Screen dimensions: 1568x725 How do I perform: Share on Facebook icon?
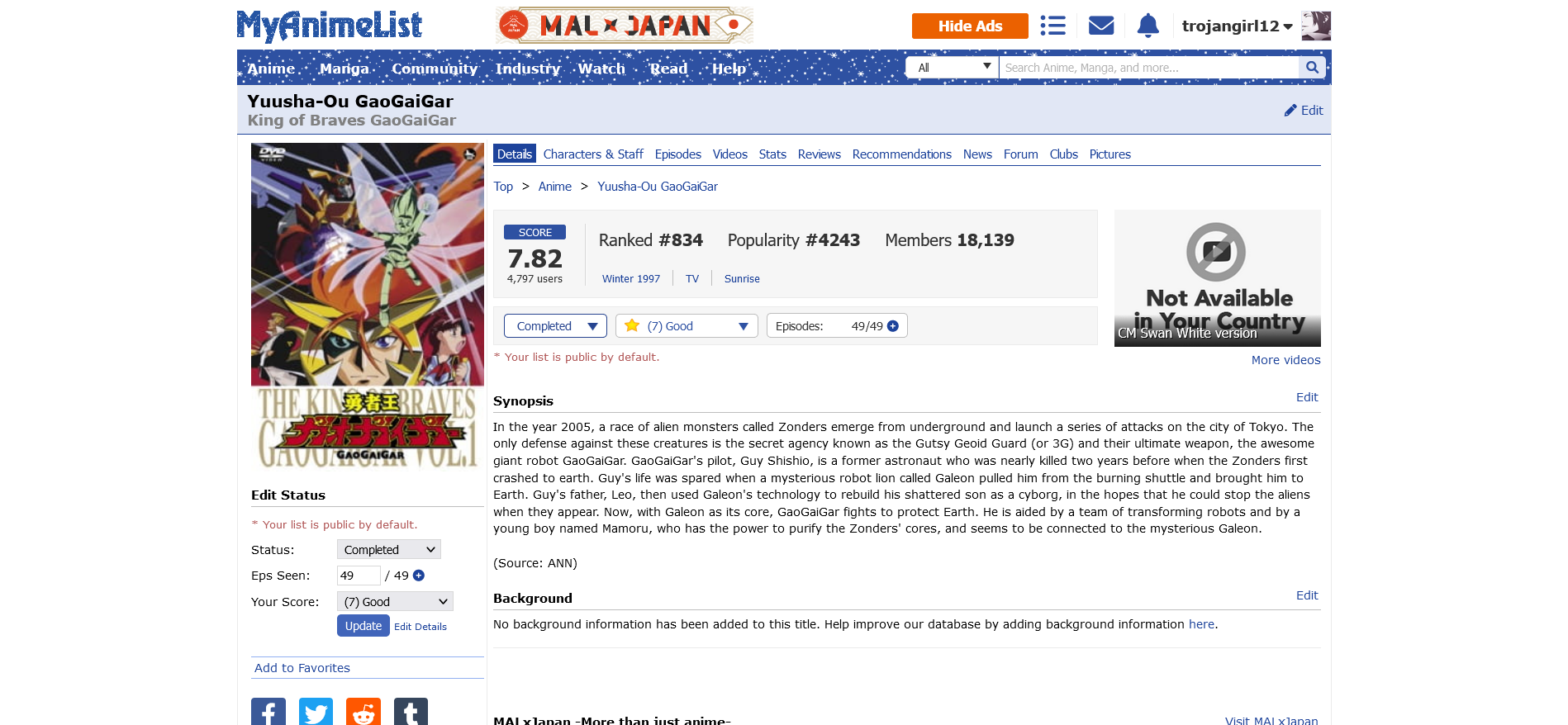coord(268,712)
